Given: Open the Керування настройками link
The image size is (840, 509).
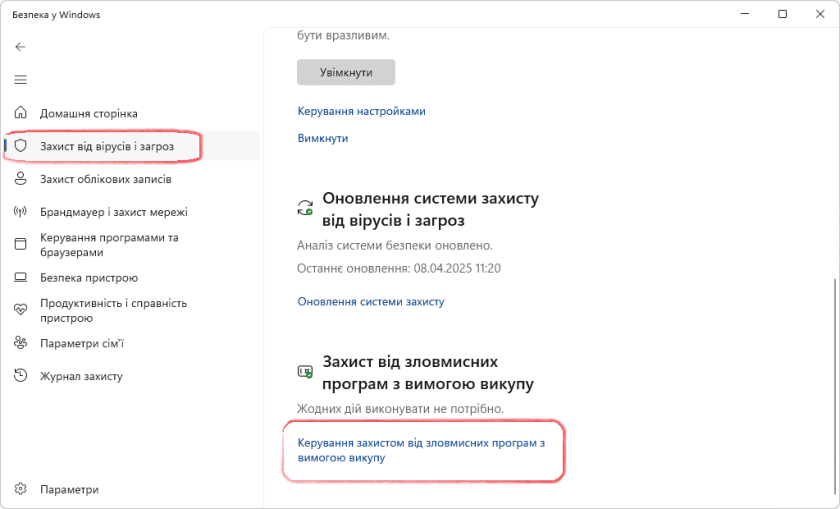Looking at the screenshot, I should 361,111.
